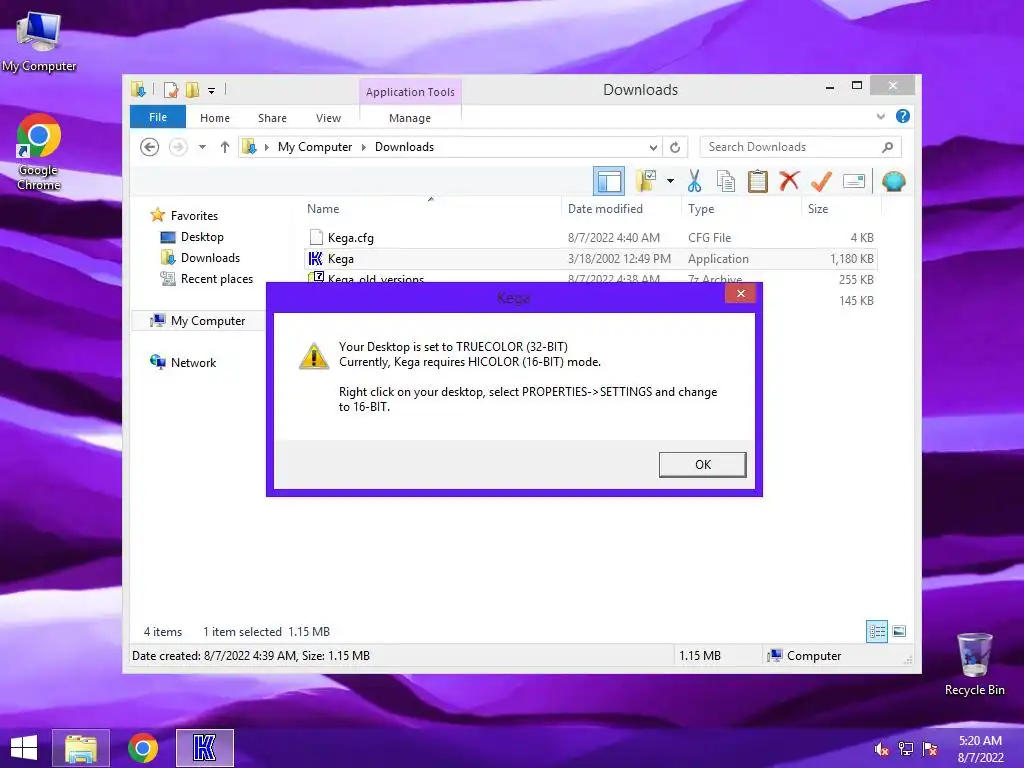Click the Rename toolbar icon
Viewport: 1024px width, 768px height.
854,181
